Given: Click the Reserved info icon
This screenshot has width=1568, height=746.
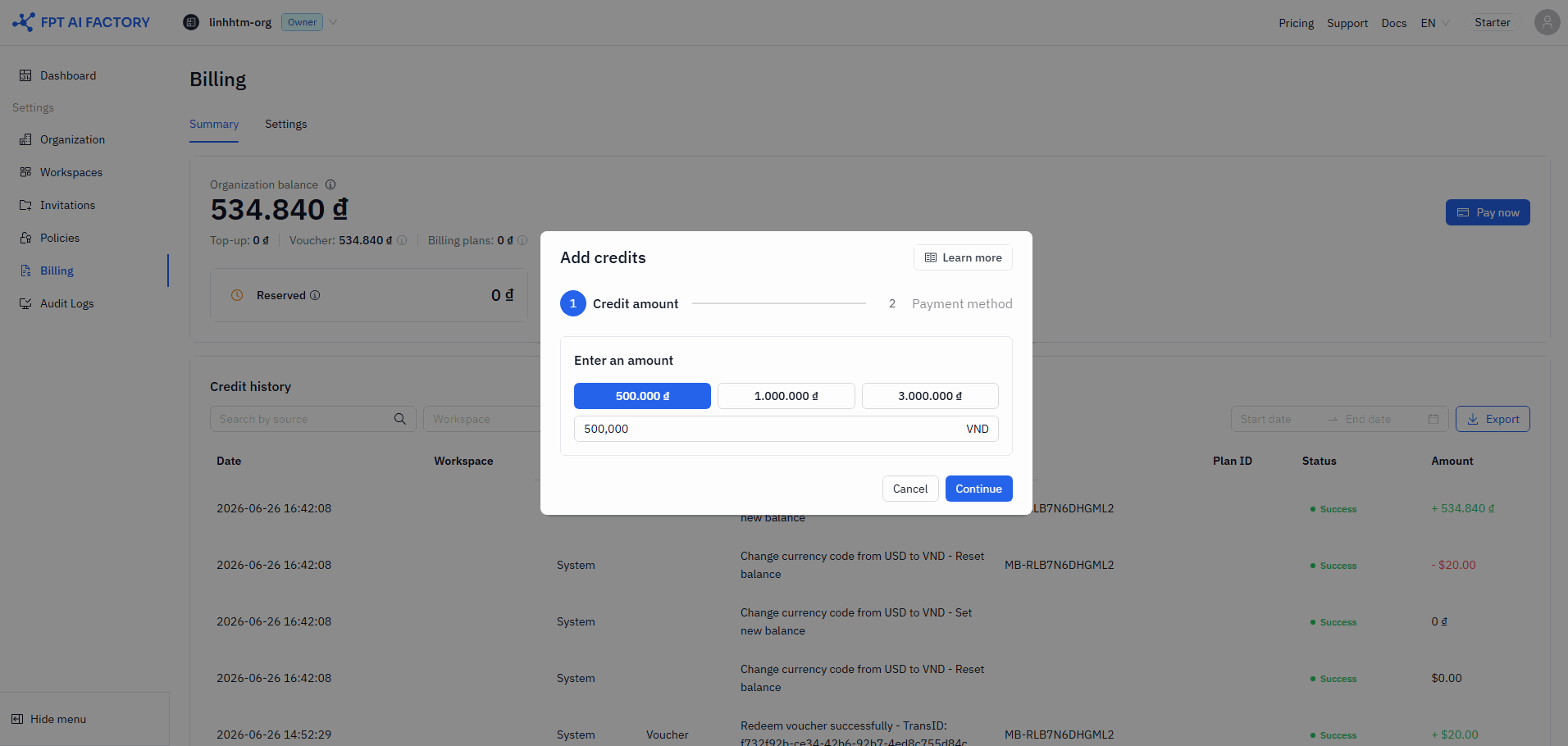Looking at the screenshot, I should [315, 295].
